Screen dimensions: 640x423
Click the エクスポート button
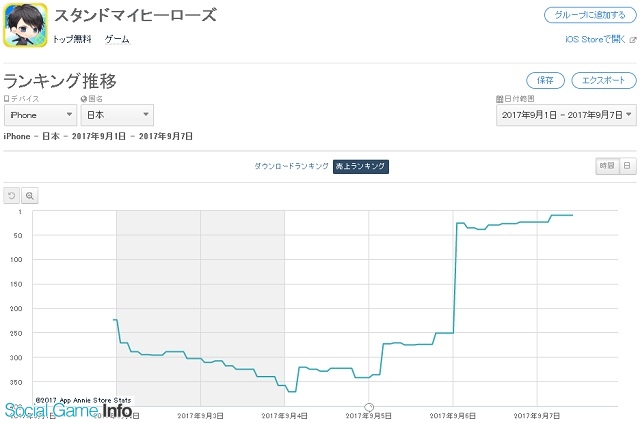pos(604,80)
